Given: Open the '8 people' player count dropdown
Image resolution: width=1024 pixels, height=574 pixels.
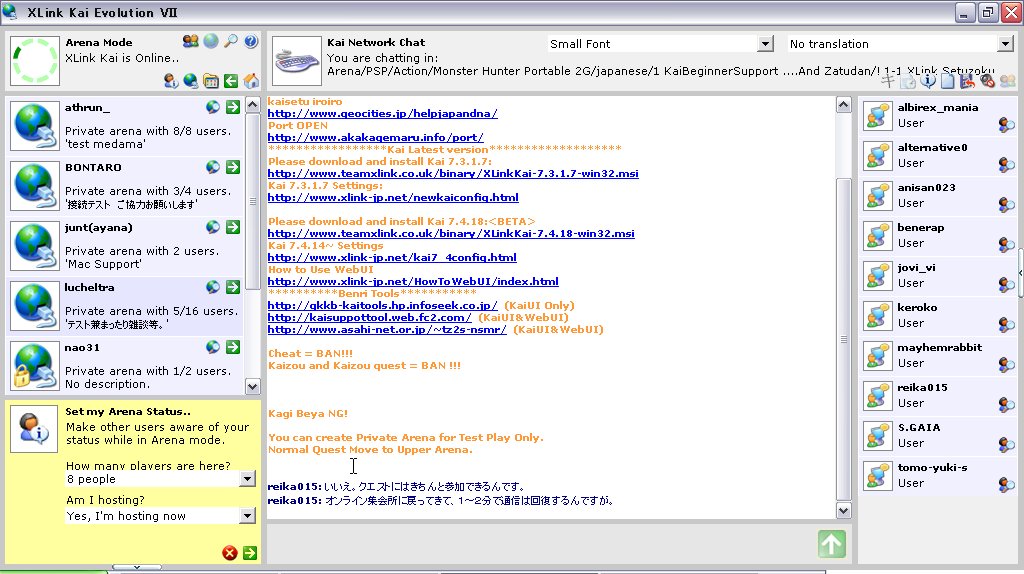Looking at the screenshot, I should click(248, 479).
